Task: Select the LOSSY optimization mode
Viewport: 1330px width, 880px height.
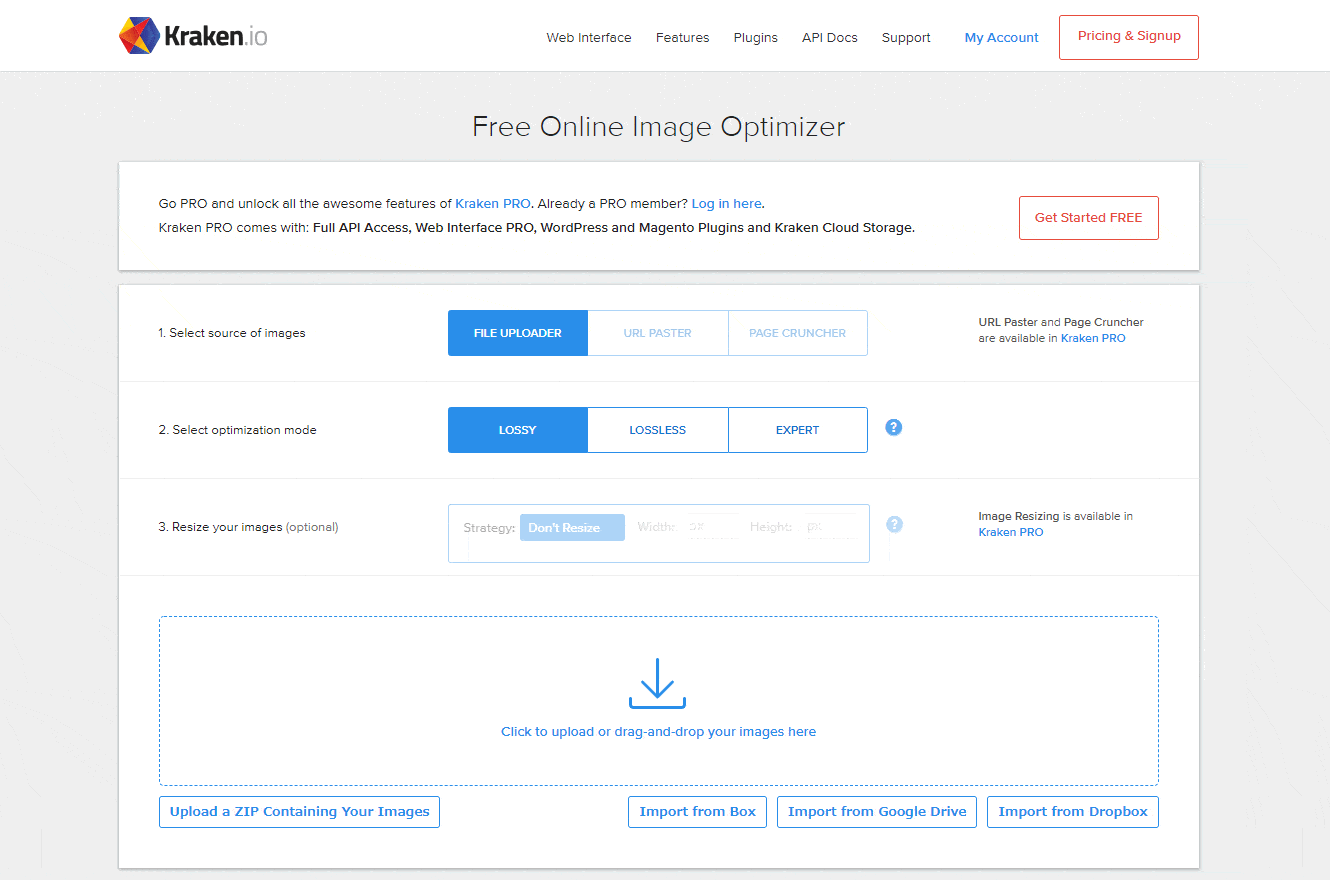Action: point(517,430)
